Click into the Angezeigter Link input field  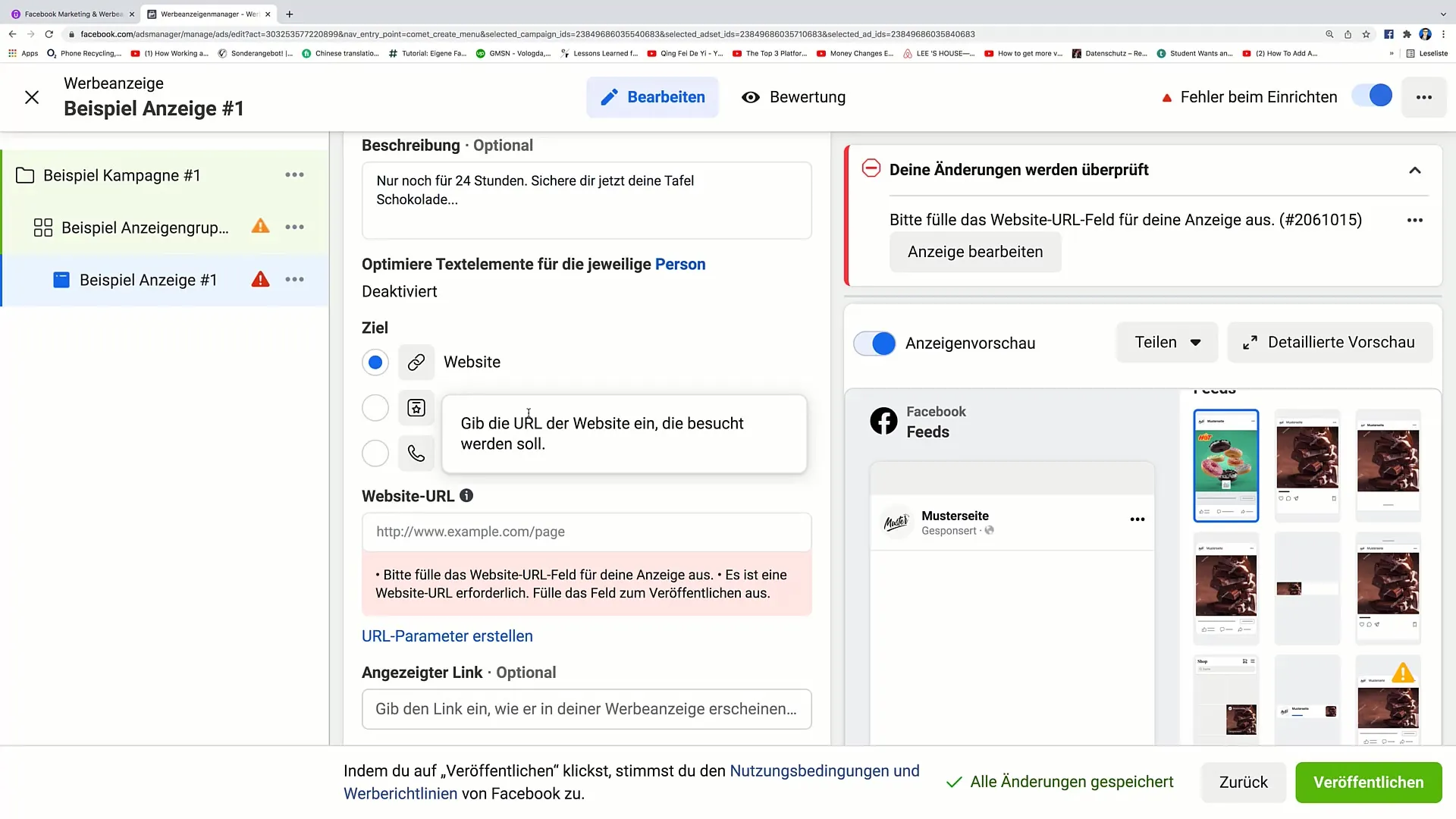click(x=587, y=709)
